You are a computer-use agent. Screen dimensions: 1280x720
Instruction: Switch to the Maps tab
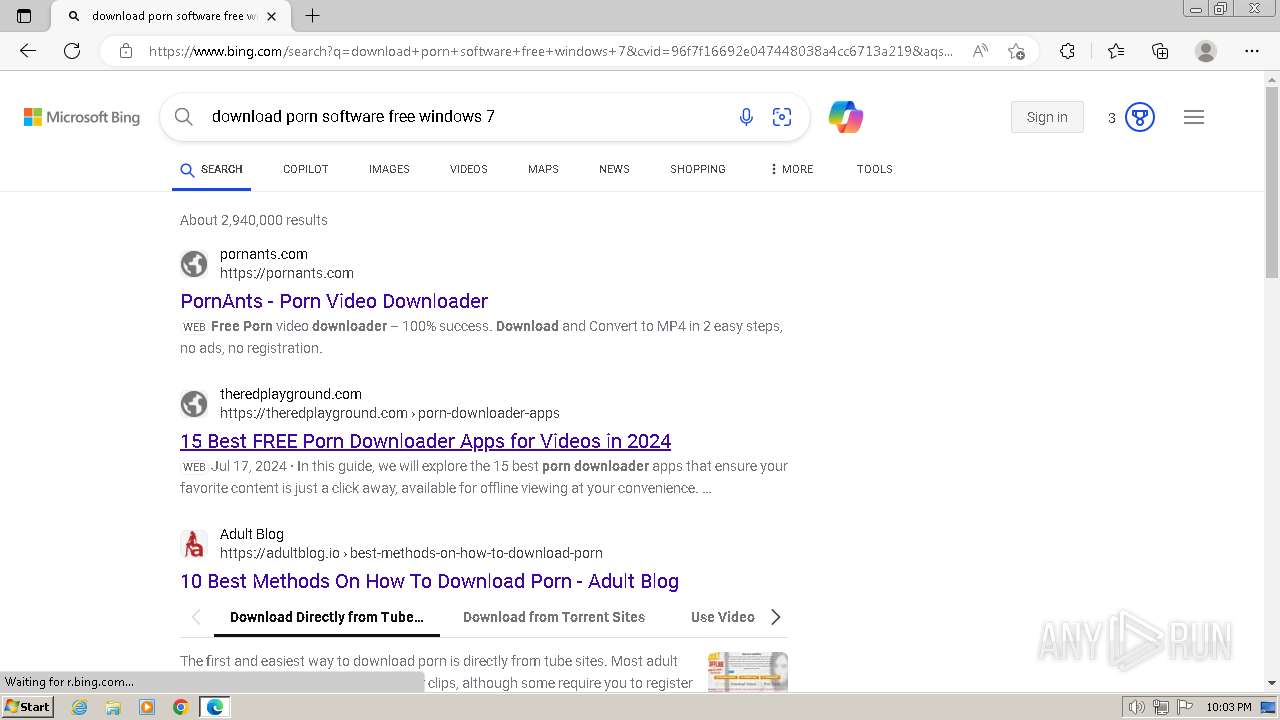[x=543, y=169]
